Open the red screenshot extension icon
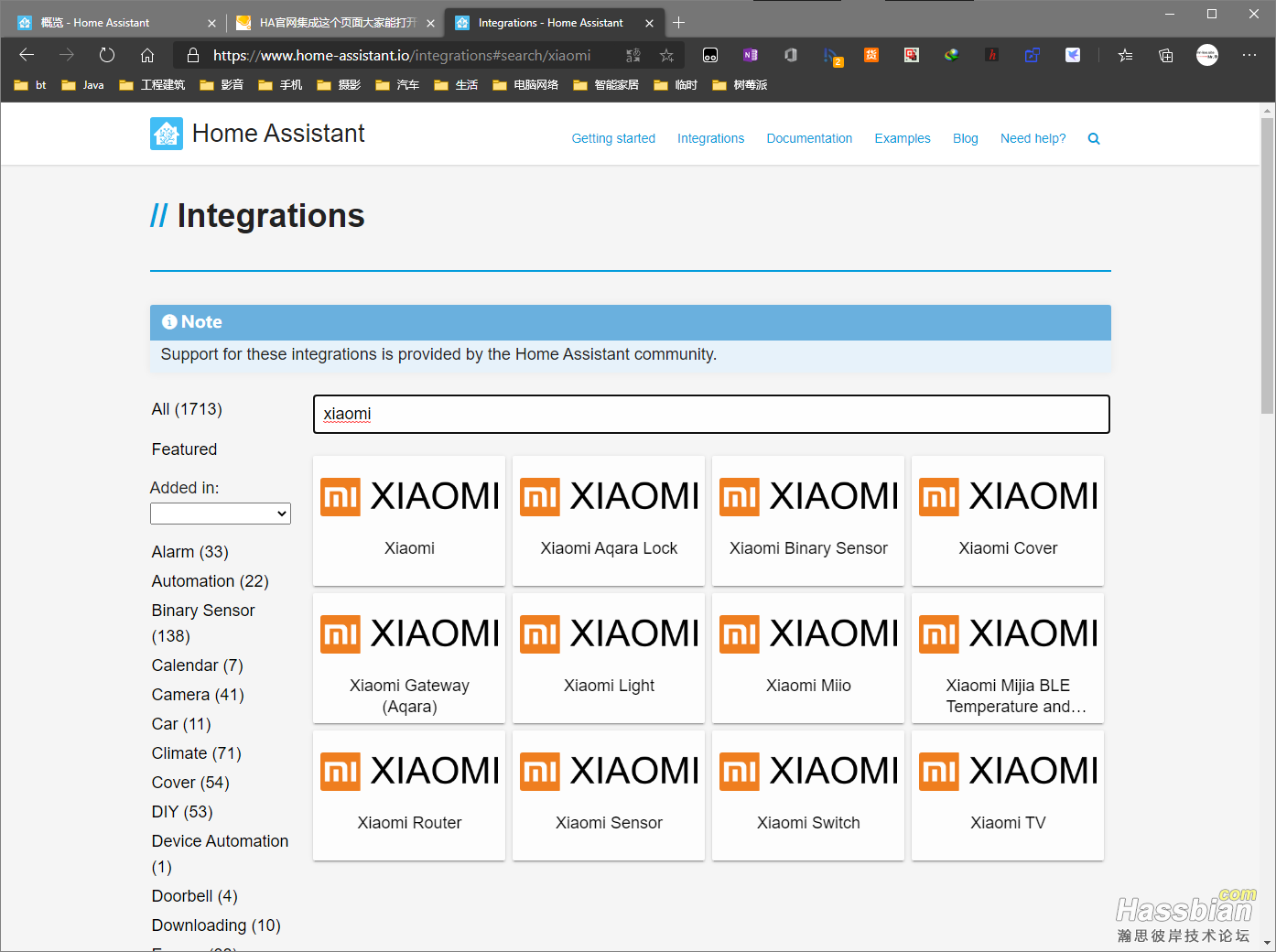 point(912,55)
